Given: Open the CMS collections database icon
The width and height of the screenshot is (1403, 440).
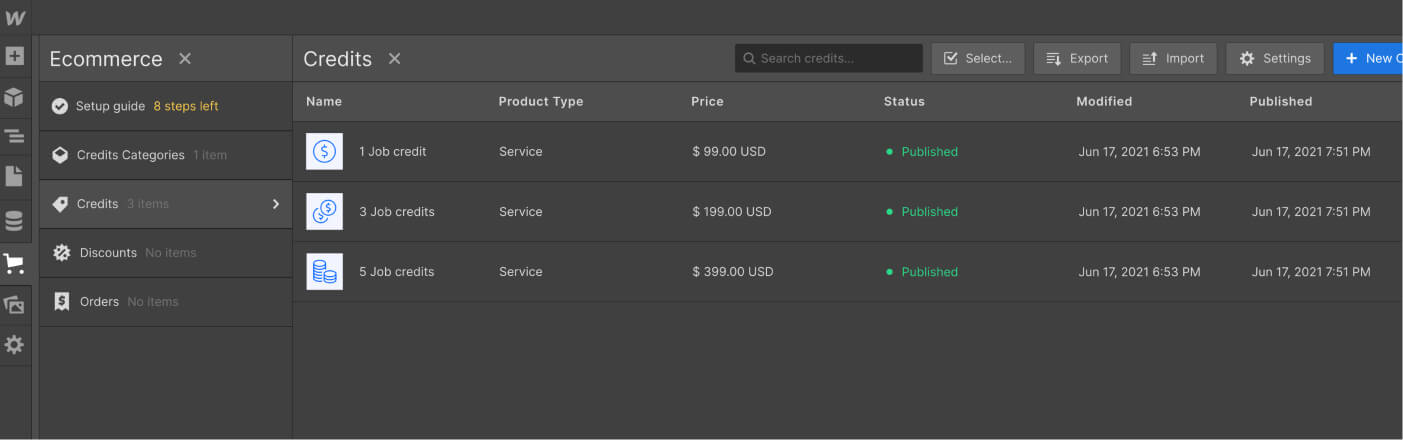Looking at the screenshot, I should pyautogui.click(x=15, y=220).
